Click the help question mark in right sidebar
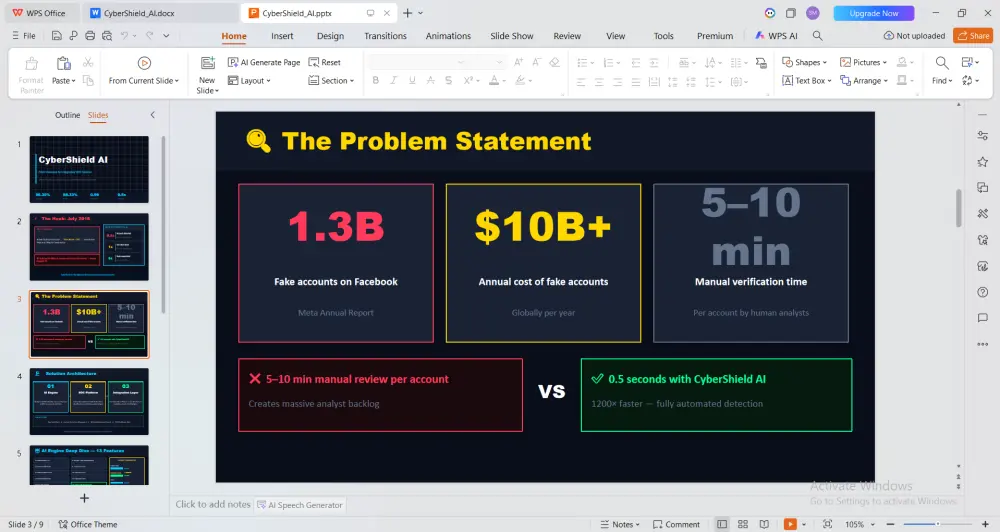The width and height of the screenshot is (1000, 532). pos(983,292)
